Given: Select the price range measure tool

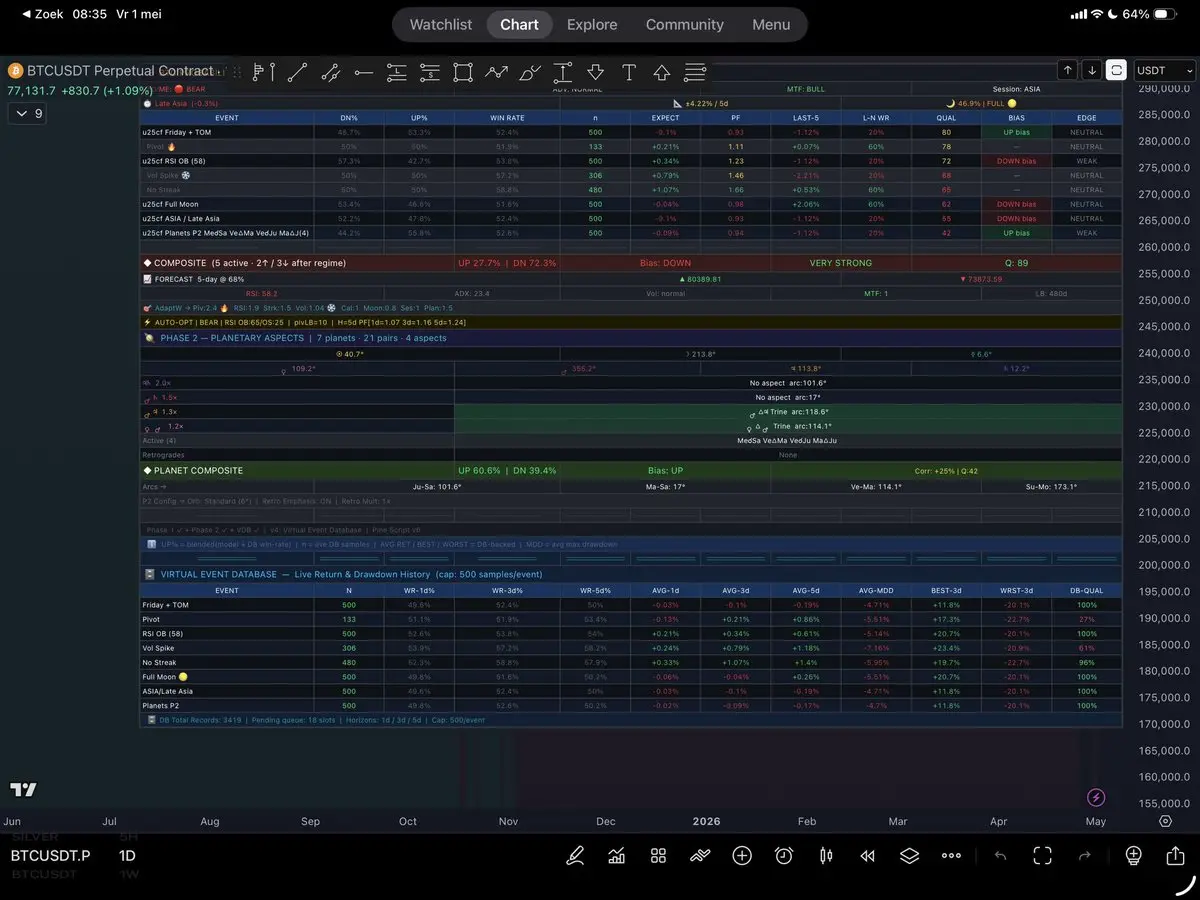Looking at the screenshot, I should (x=563, y=72).
